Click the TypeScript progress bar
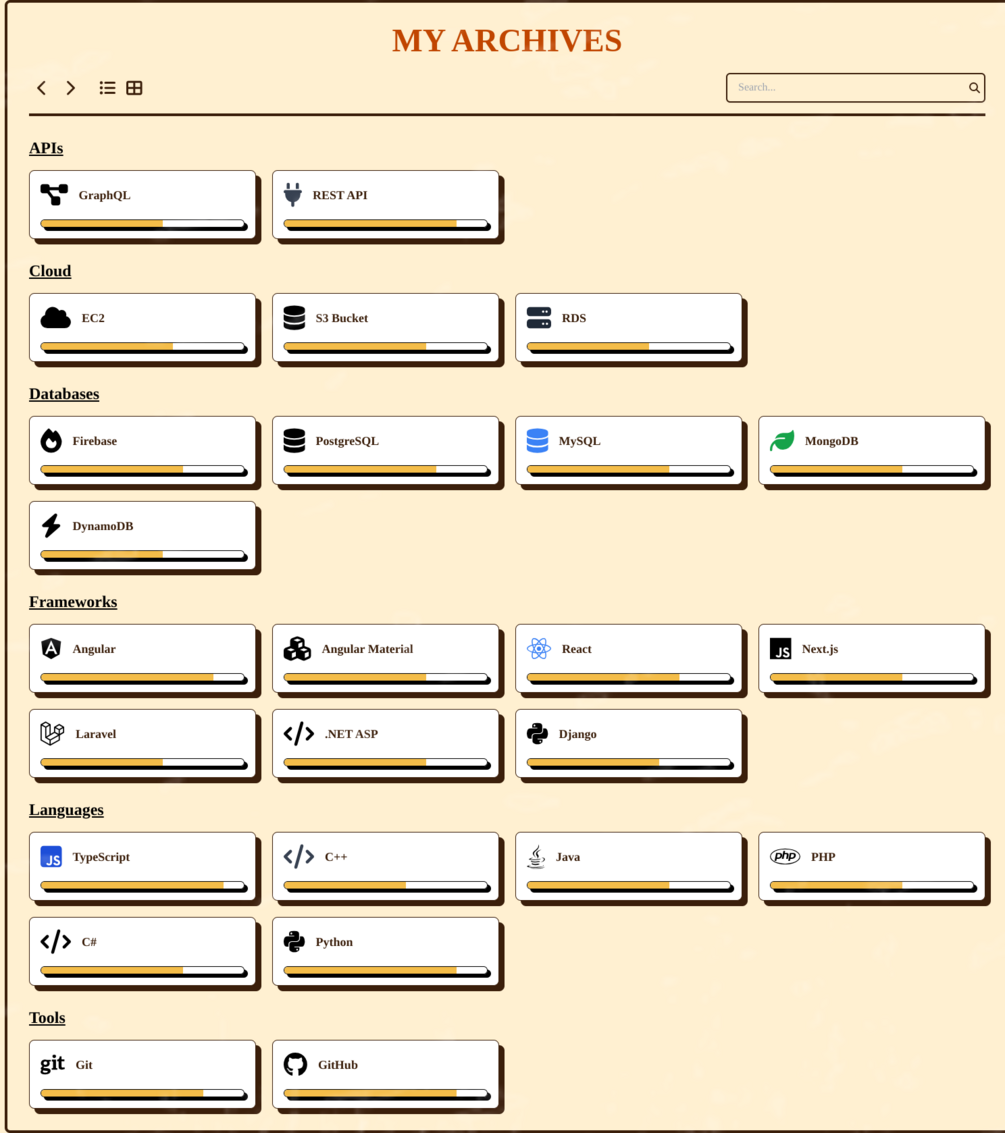1005x1133 pixels. (142, 885)
